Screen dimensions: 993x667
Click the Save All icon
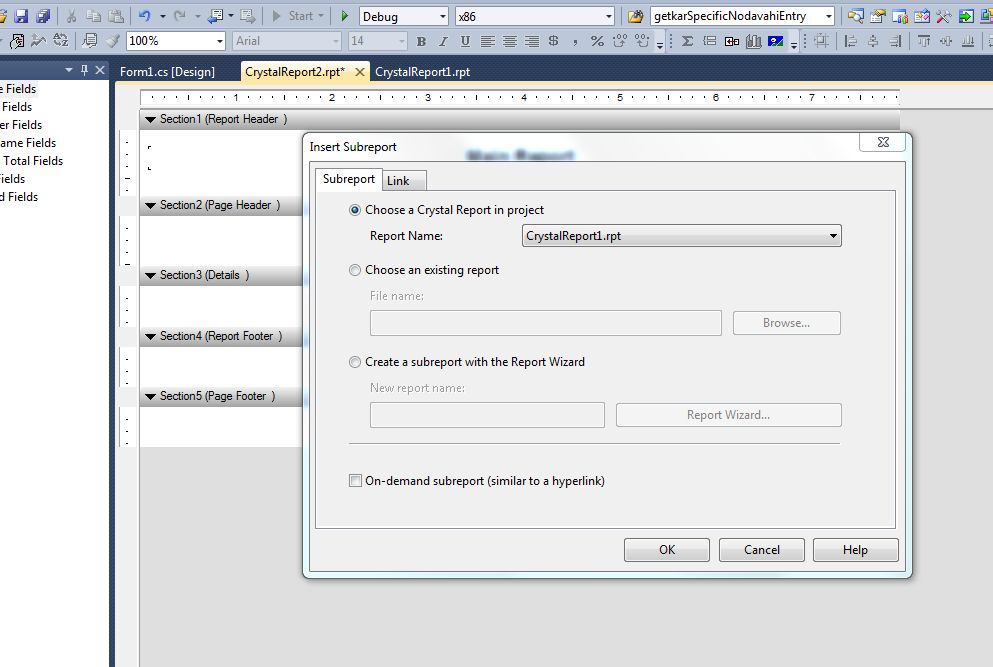43,16
